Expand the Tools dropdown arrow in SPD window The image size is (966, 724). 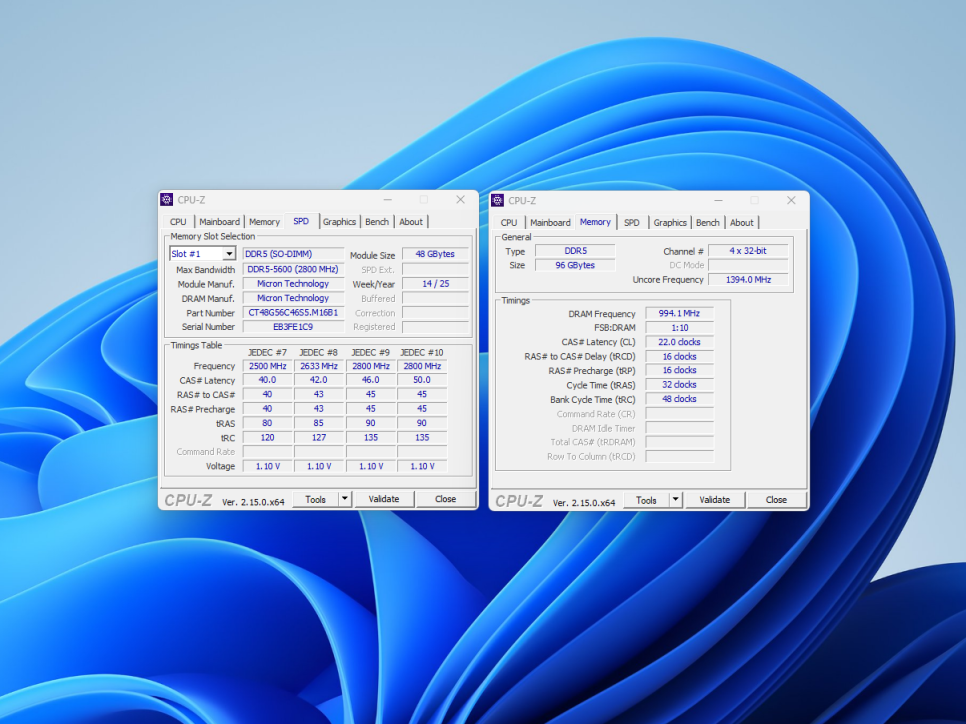(x=345, y=498)
